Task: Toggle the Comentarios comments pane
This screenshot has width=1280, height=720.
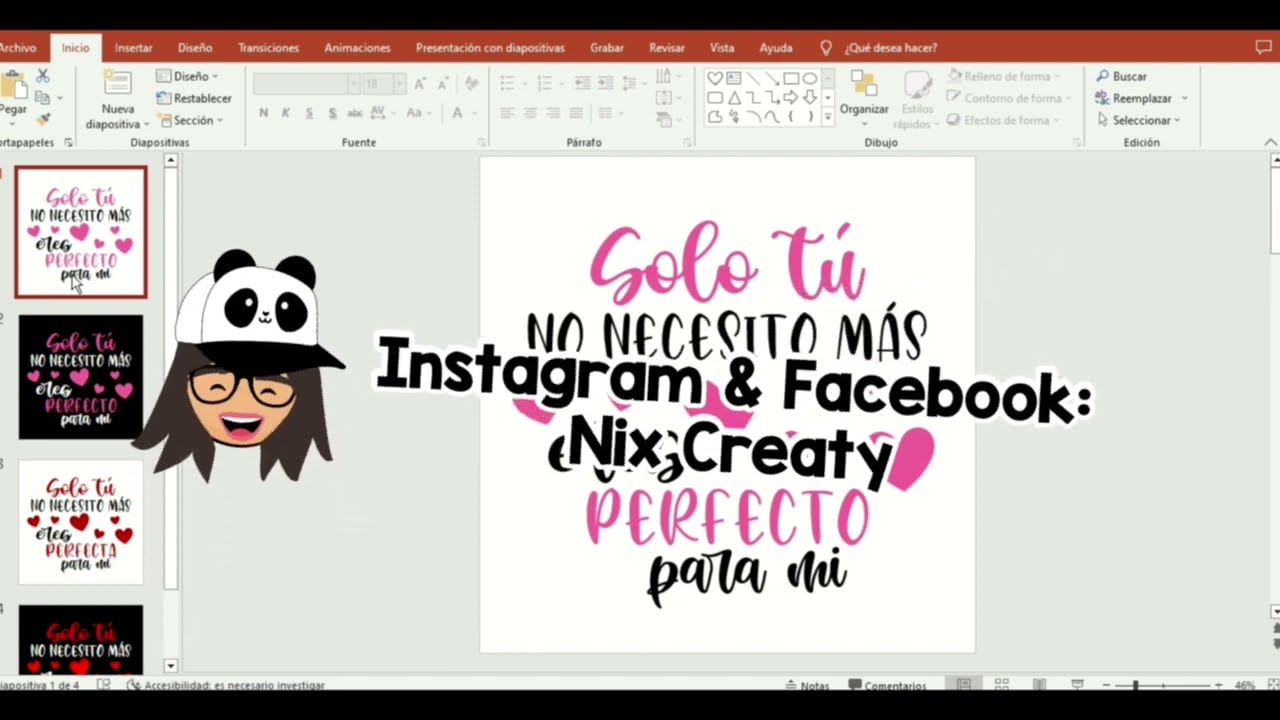Action: coord(887,686)
